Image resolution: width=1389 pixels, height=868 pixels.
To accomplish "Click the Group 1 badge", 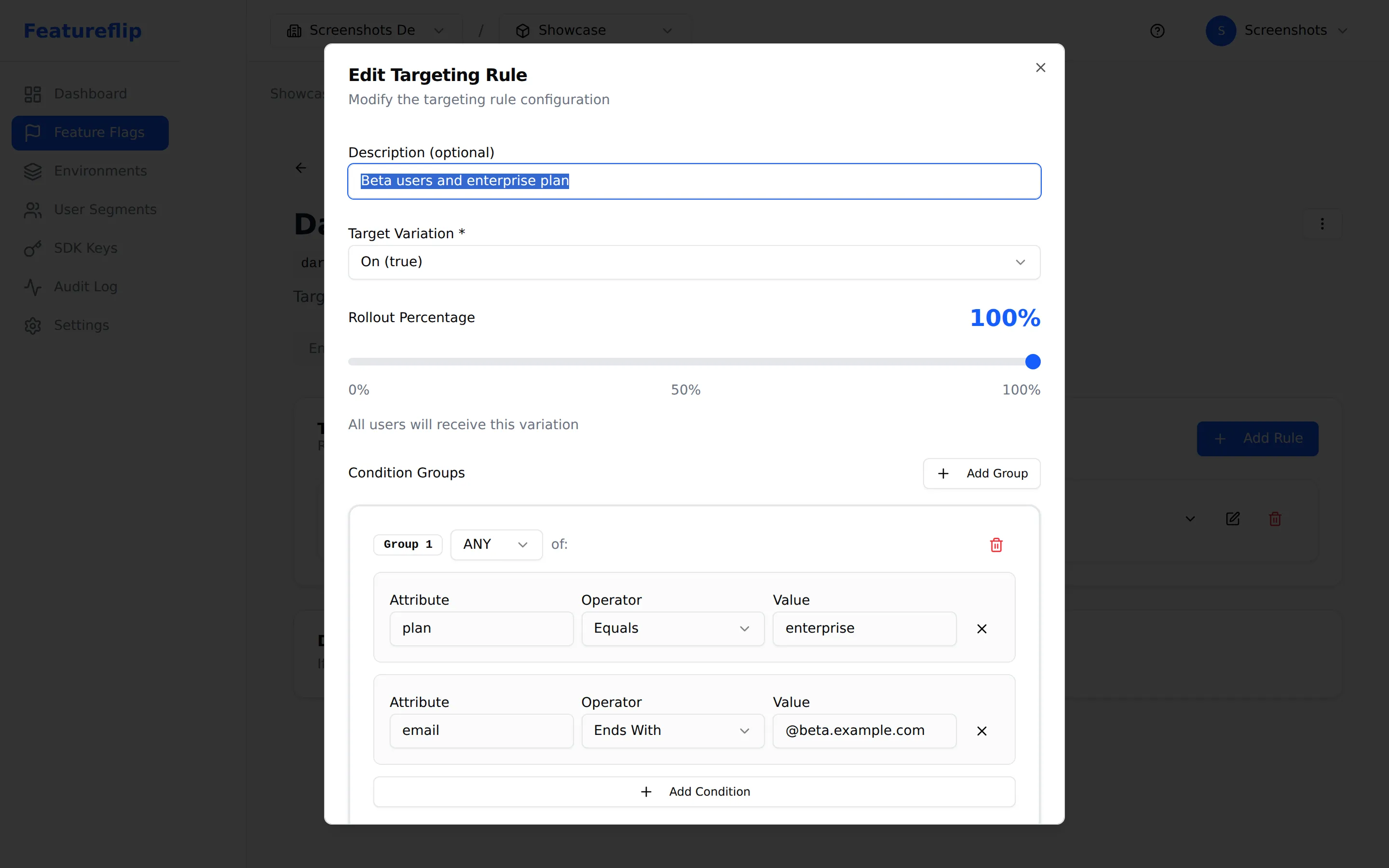I will pyautogui.click(x=408, y=544).
